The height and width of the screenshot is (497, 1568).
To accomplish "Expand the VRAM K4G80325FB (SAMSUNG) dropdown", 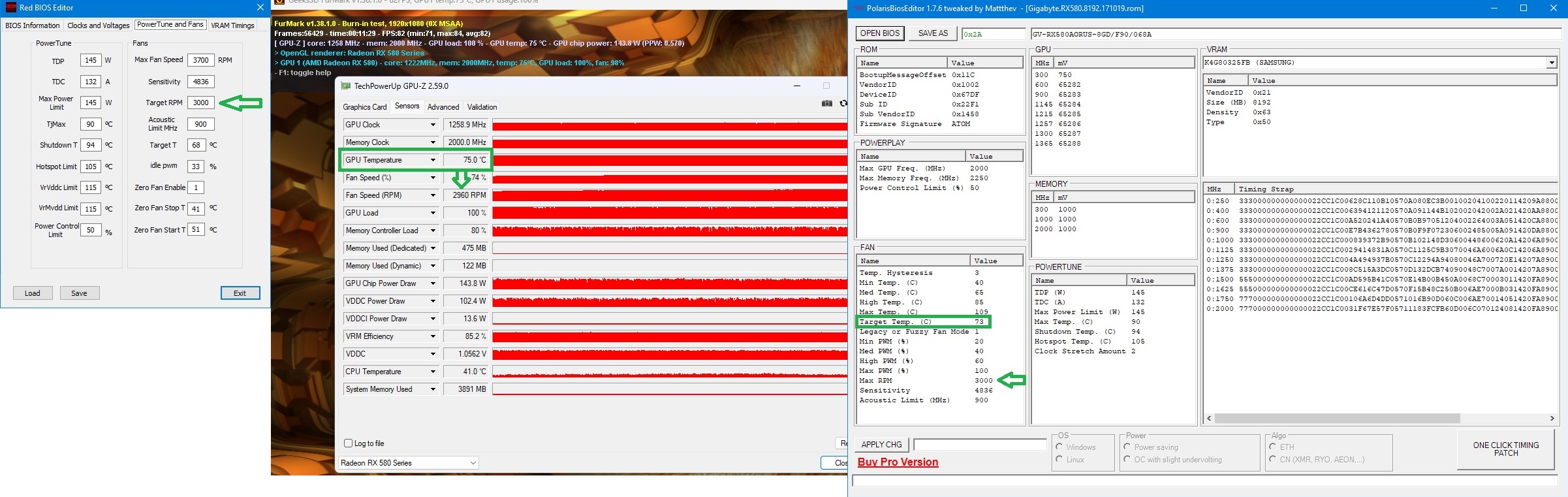I will (1551, 63).
